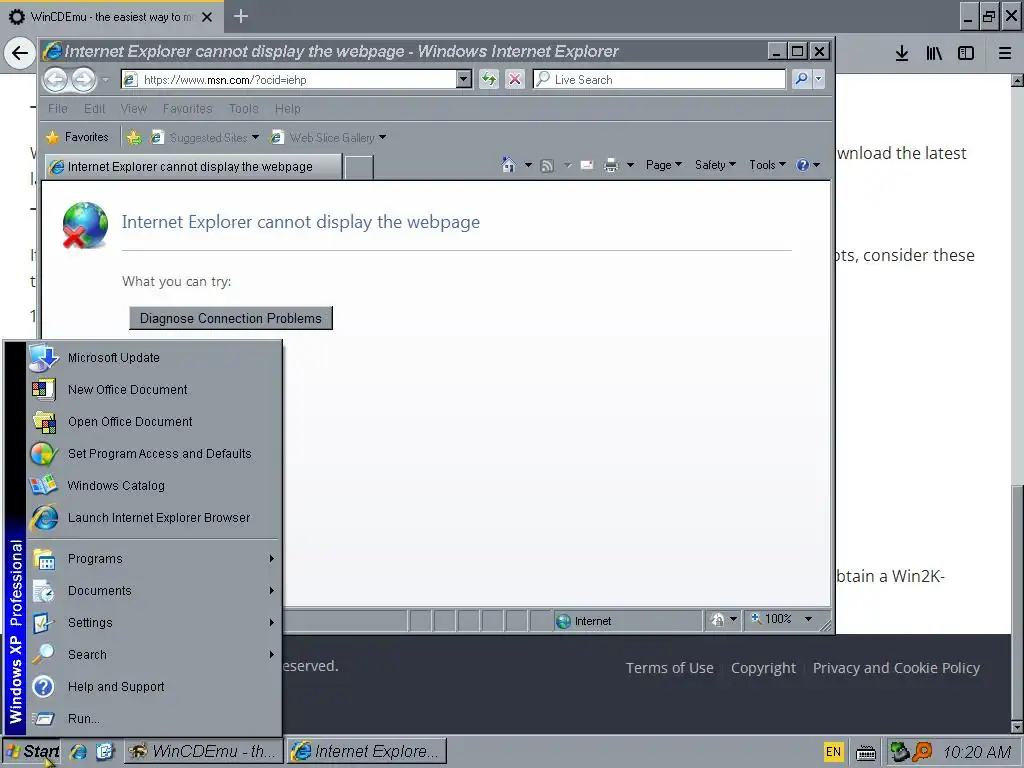The width and height of the screenshot is (1024, 768).
Task: Click Show Desktop quick launch icon
Action: click(104, 752)
